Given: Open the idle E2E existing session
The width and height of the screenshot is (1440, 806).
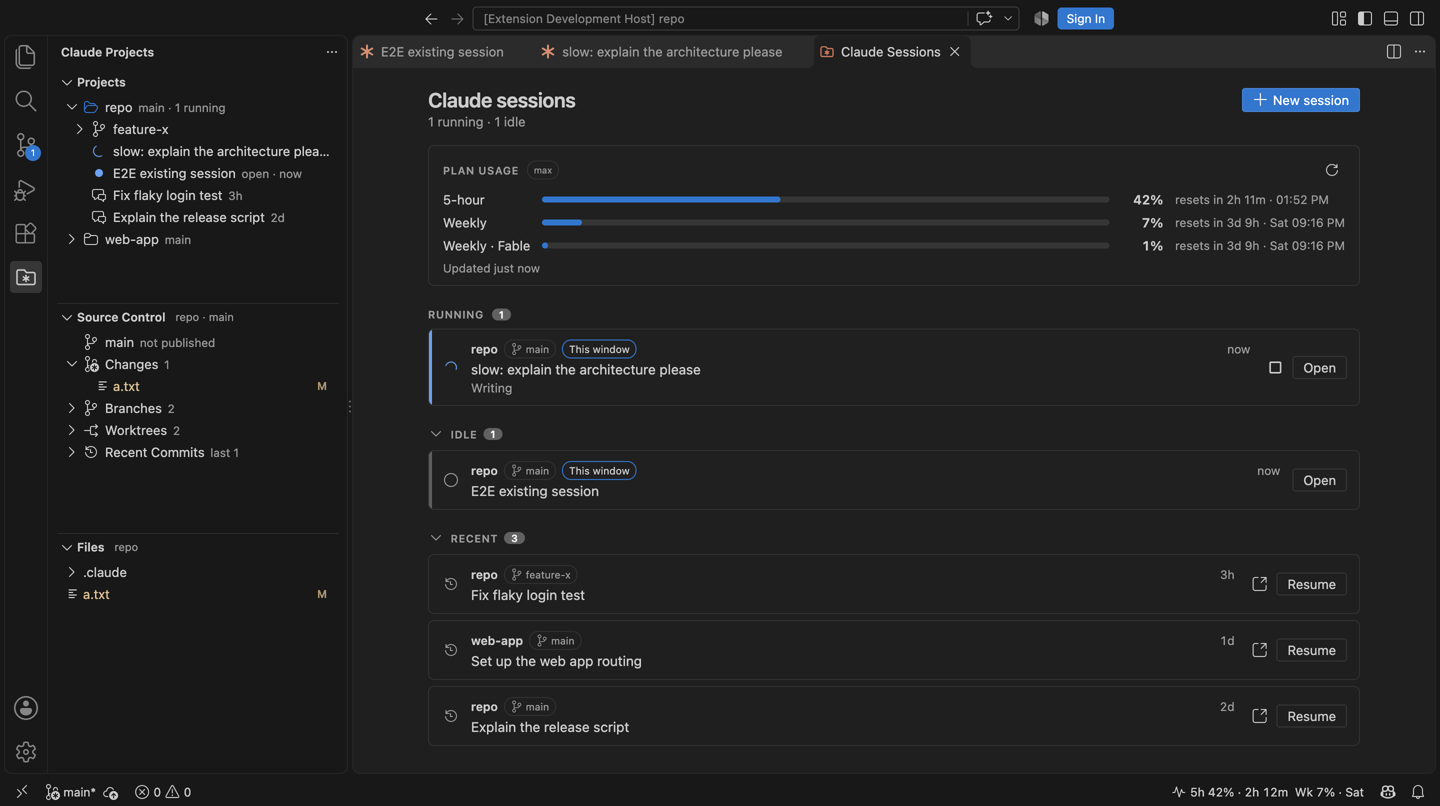Looking at the screenshot, I should (x=1319, y=480).
